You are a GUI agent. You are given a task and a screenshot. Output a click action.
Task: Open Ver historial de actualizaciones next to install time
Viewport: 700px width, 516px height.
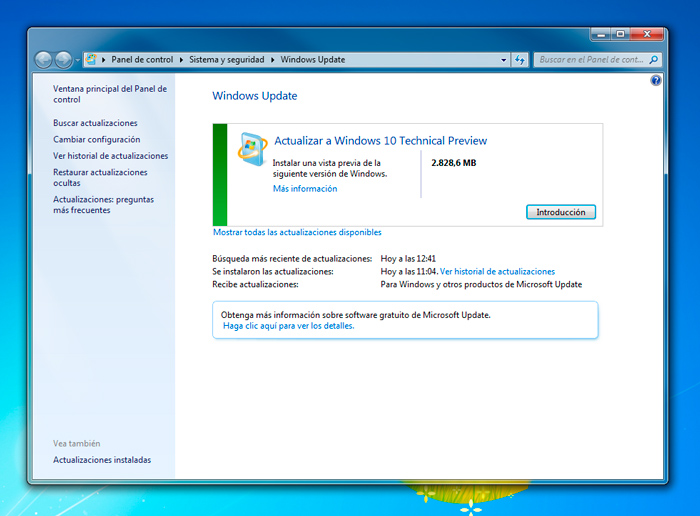tap(497, 271)
